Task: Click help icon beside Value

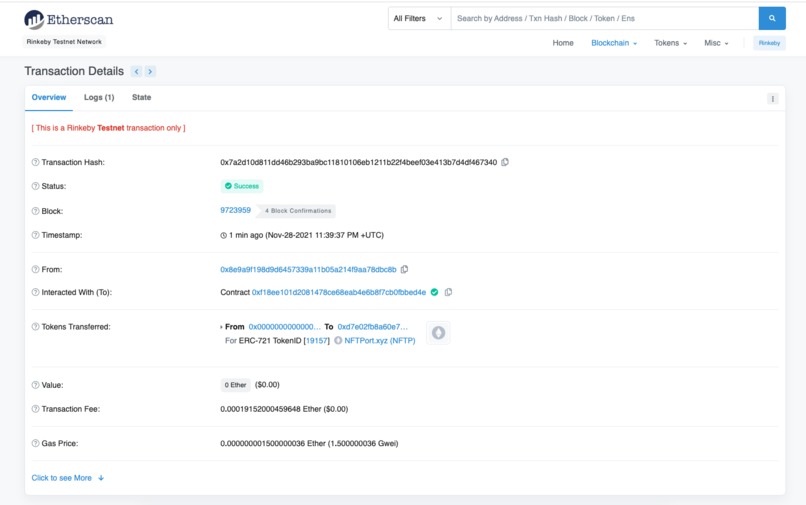Action: tap(35, 385)
